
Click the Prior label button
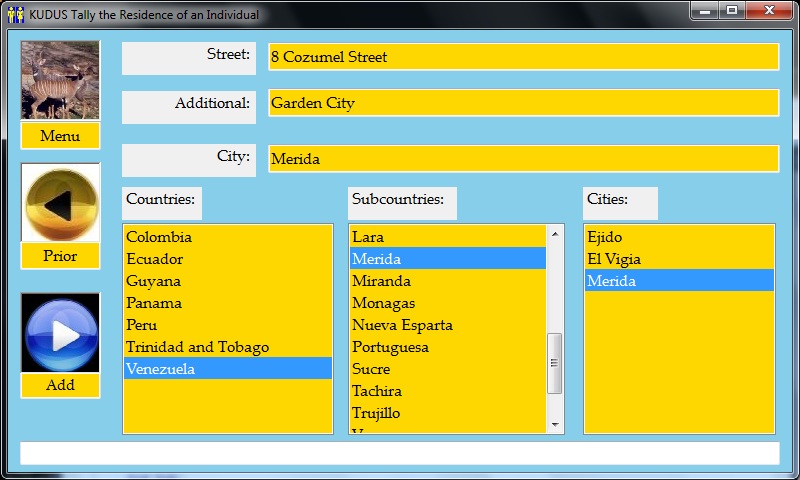point(60,256)
